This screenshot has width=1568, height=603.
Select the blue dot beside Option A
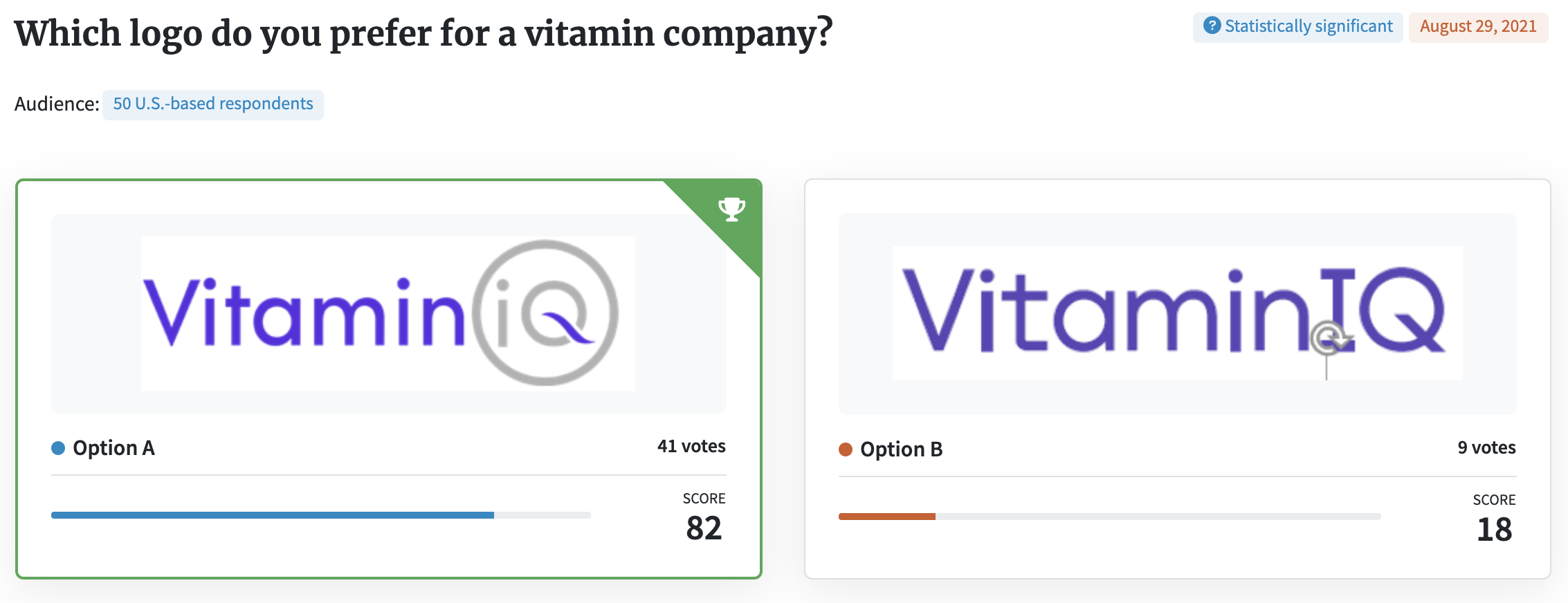[x=58, y=448]
